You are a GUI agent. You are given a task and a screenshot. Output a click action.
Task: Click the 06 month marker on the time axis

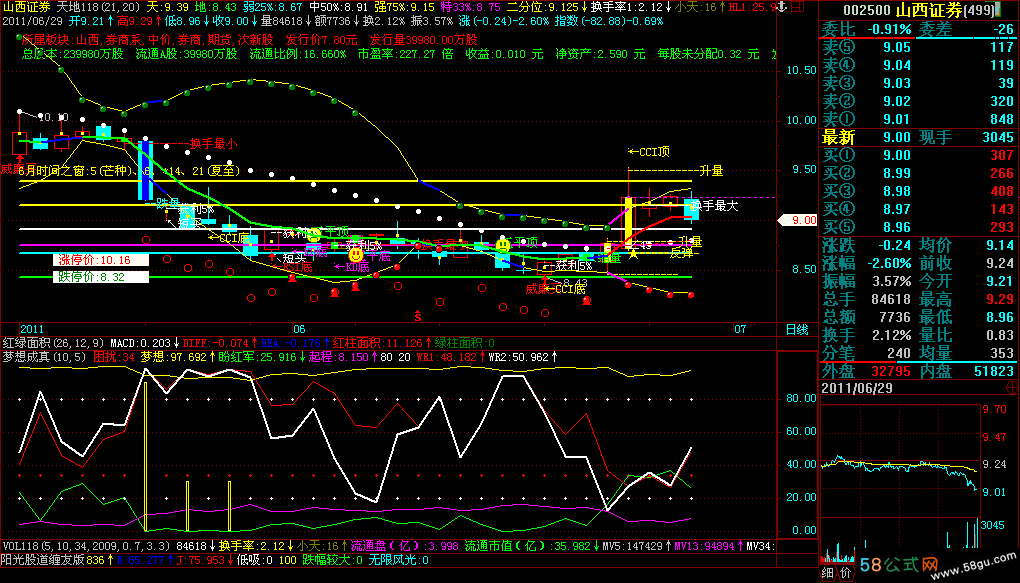299,329
